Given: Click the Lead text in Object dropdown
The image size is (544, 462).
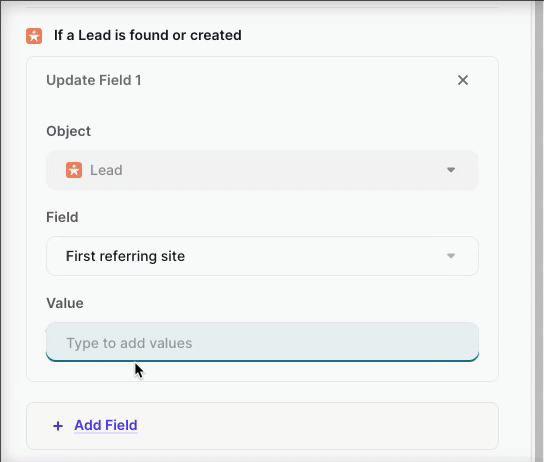Looking at the screenshot, I should click(x=106, y=170).
